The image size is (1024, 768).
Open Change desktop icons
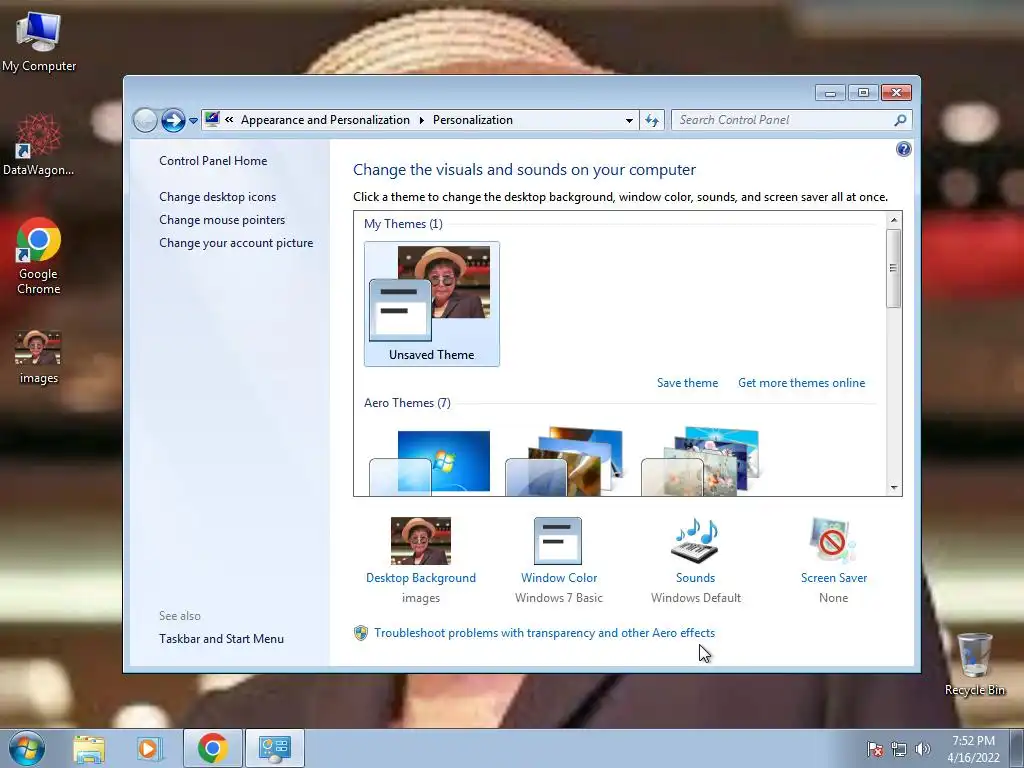217,197
